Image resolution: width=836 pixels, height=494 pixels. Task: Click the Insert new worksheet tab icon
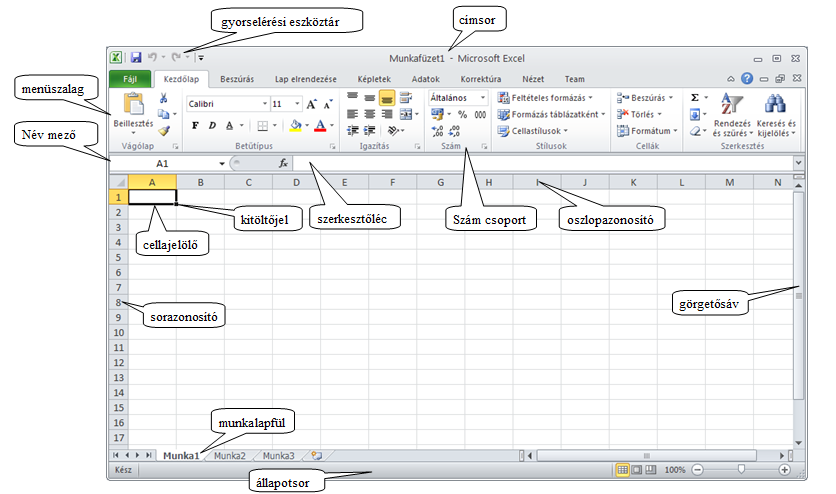click(317, 456)
